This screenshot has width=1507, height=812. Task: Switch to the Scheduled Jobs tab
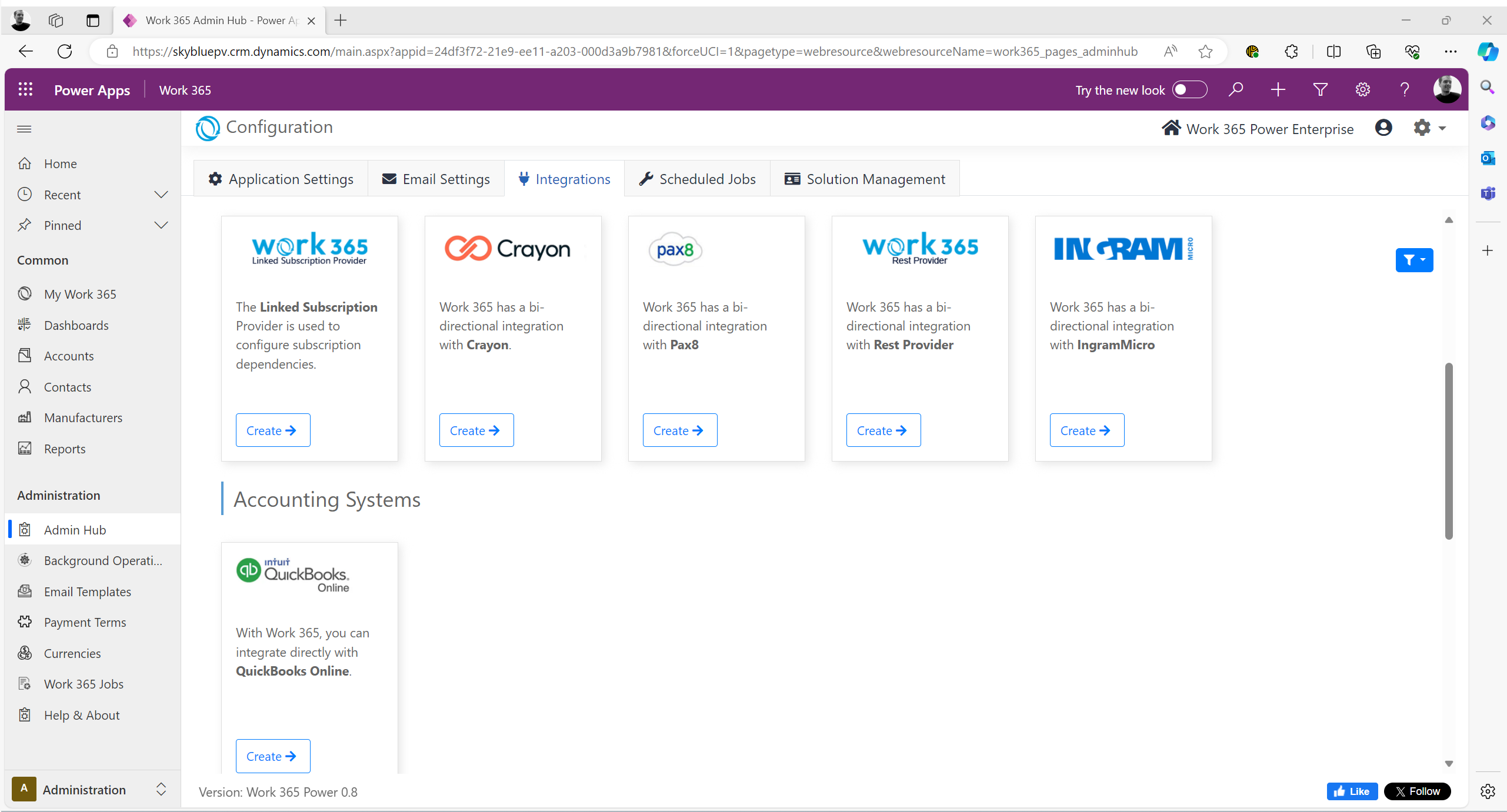[x=698, y=179]
